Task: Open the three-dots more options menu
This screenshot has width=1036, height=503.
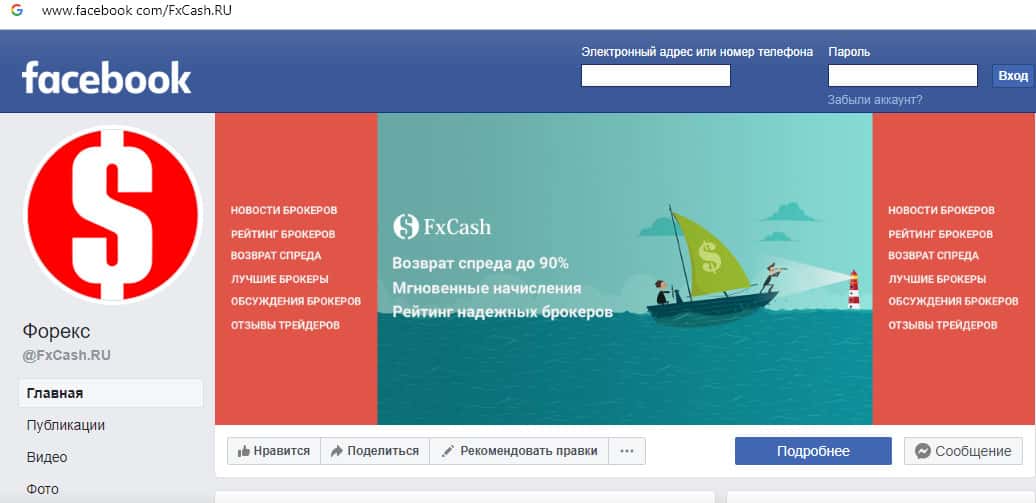Action: point(627,451)
